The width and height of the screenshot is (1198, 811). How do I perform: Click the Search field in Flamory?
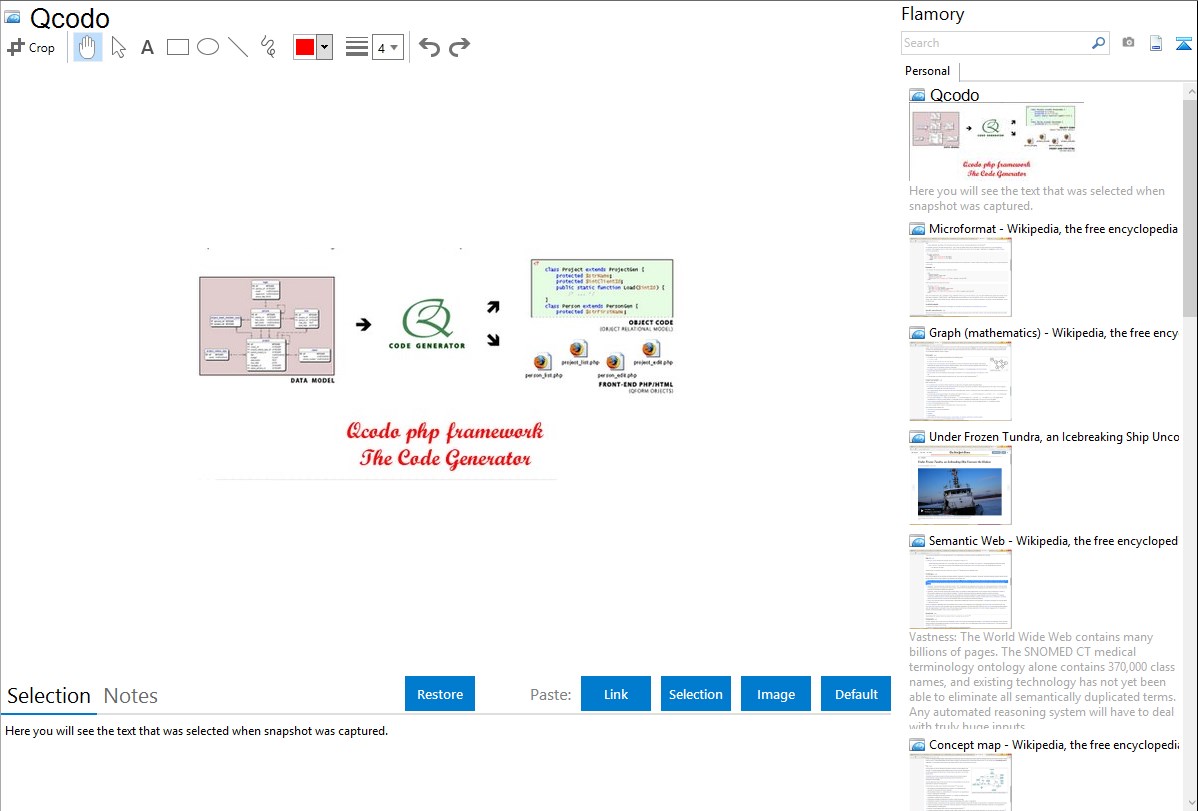point(995,43)
